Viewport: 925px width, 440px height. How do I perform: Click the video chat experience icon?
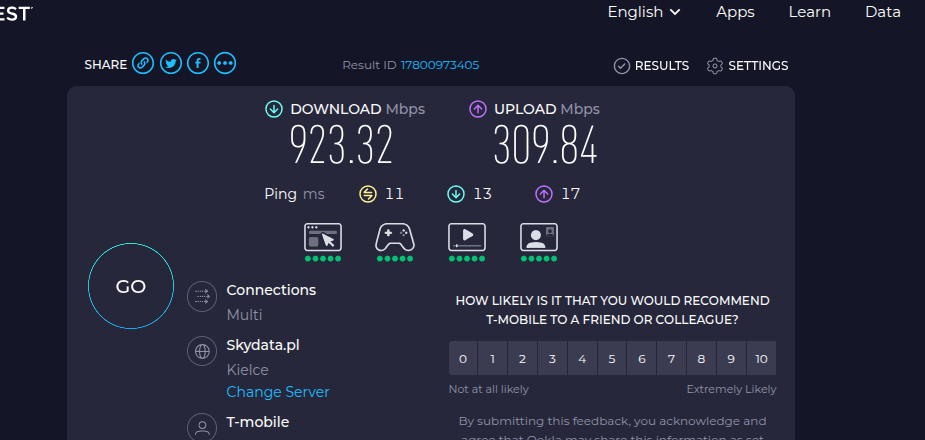point(539,237)
